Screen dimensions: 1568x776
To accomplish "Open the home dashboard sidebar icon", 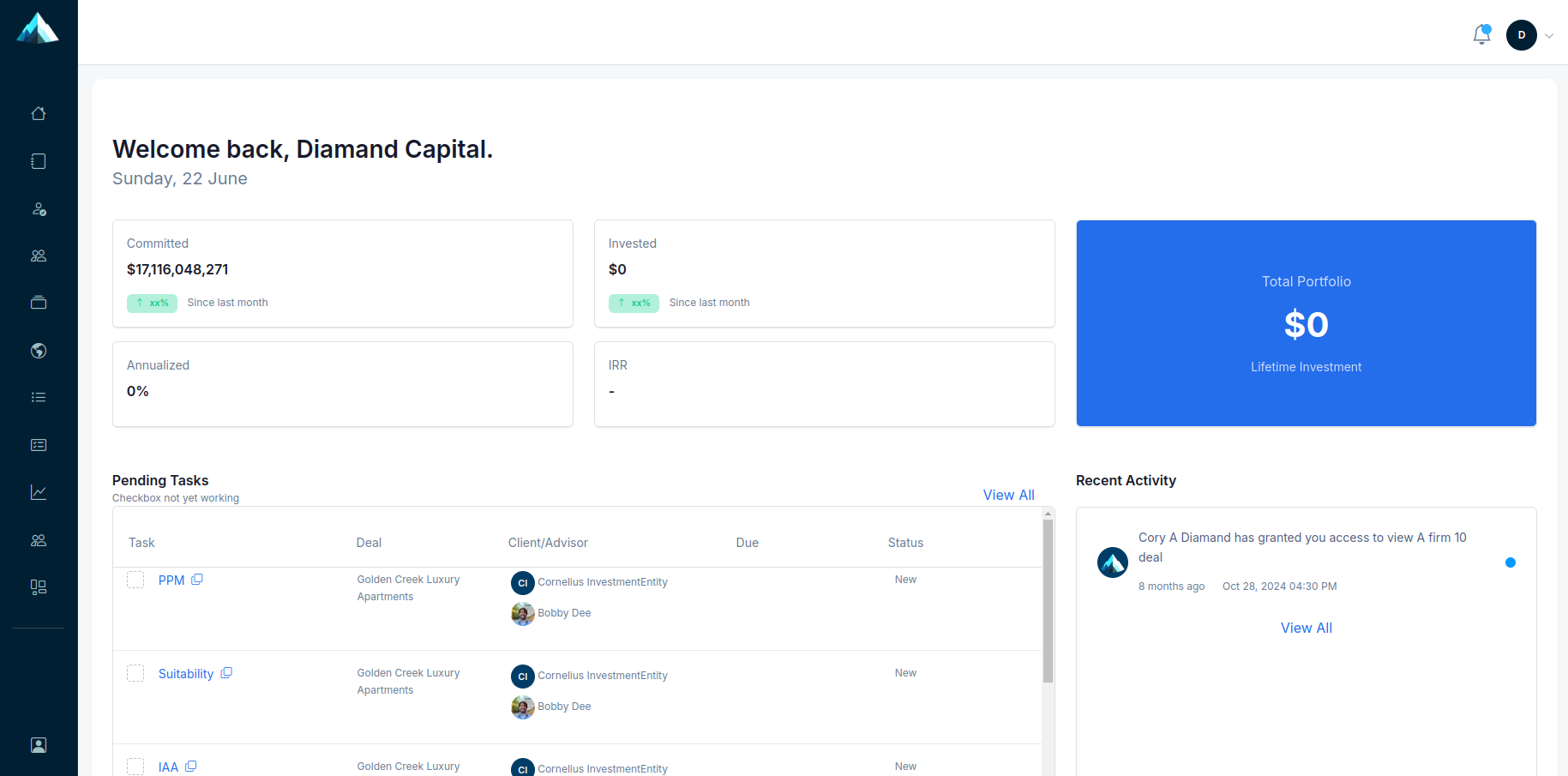I will (x=39, y=113).
